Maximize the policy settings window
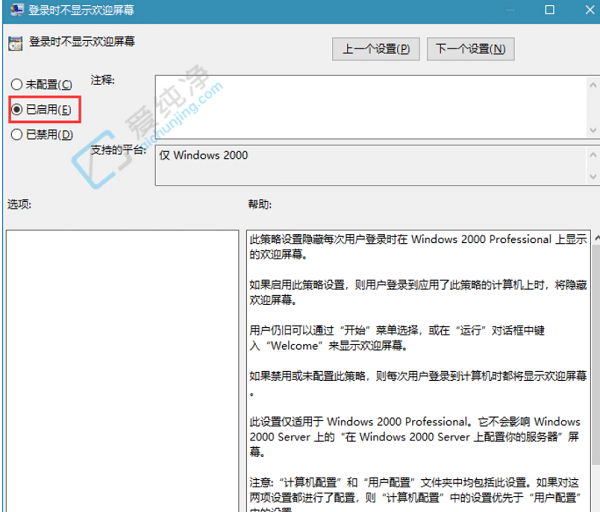Viewport: 600px width, 512px height. (549, 10)
